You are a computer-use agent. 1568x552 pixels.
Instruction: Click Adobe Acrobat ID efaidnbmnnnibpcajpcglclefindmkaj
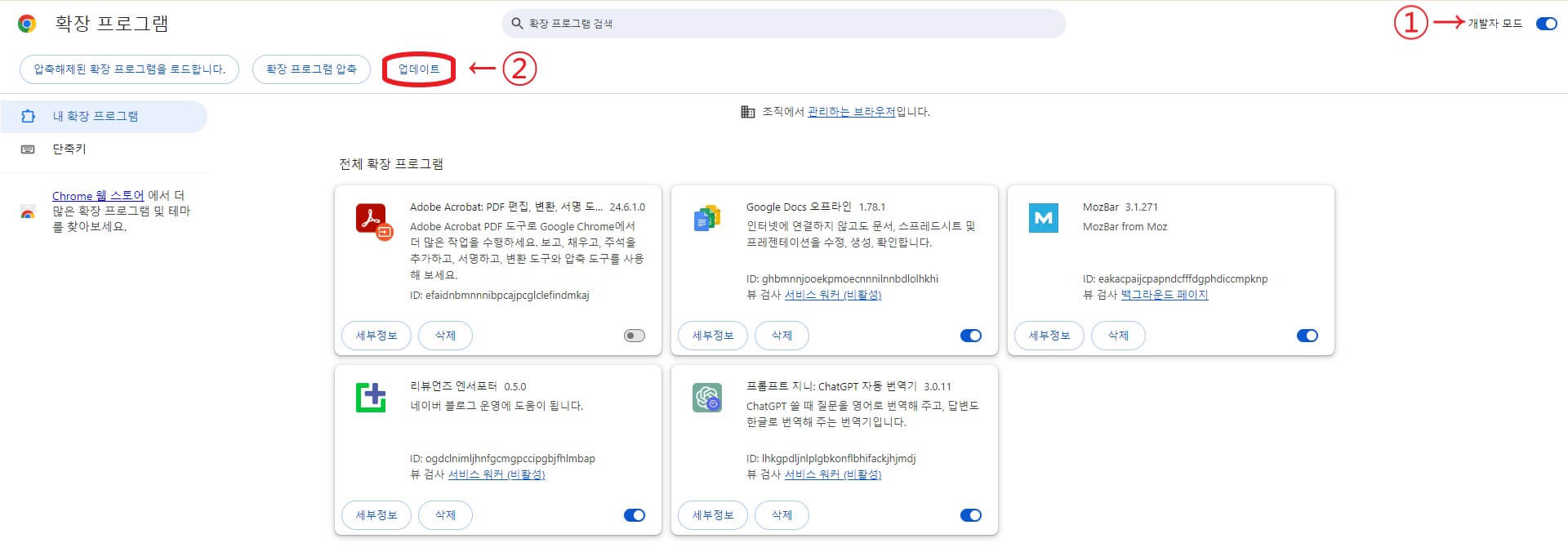pos(500,295)
